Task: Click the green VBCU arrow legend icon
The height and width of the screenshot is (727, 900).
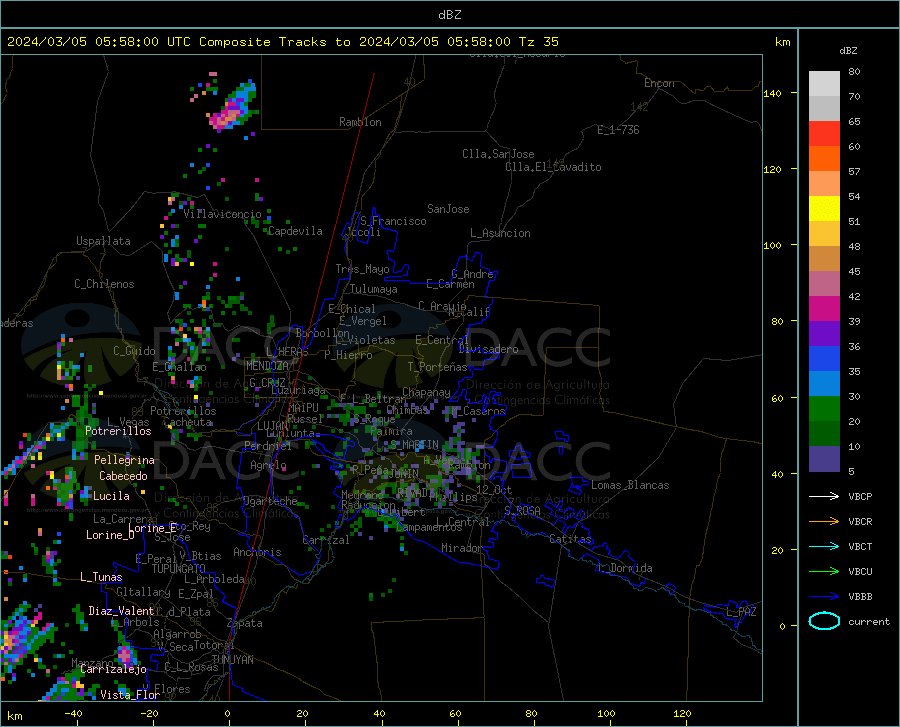Action: [x=824, y=572]
